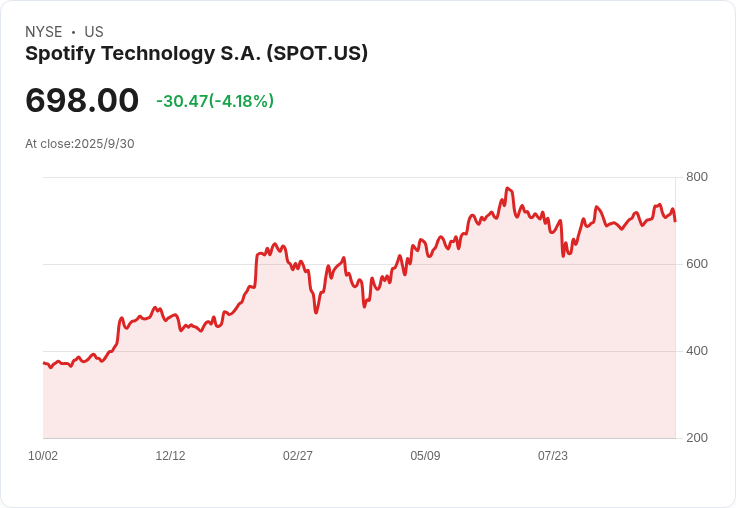Select the 02/27 date on the x-axis

click(298, 456)
